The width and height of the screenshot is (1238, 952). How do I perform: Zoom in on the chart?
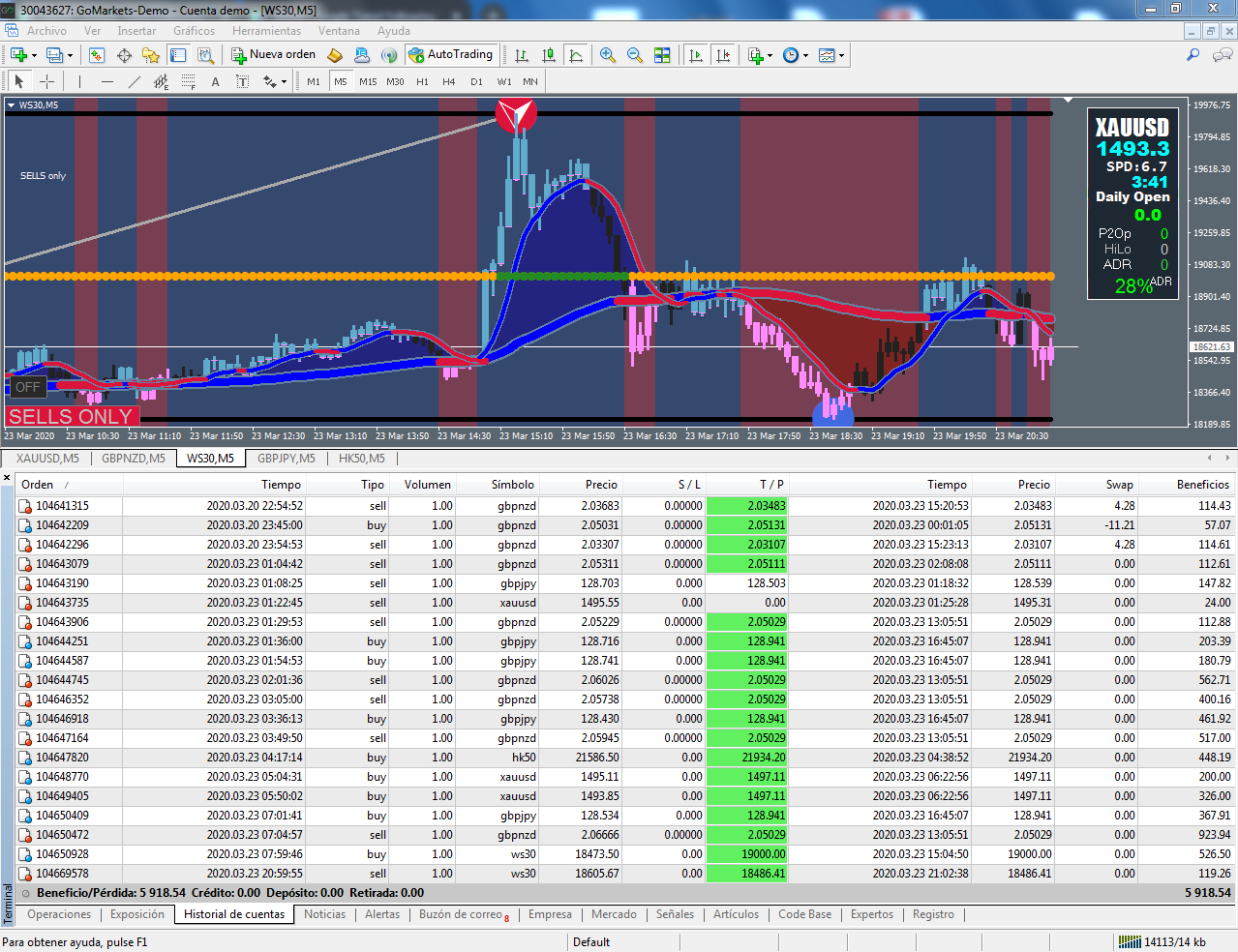pyautogui.click(x=608, y=55)
